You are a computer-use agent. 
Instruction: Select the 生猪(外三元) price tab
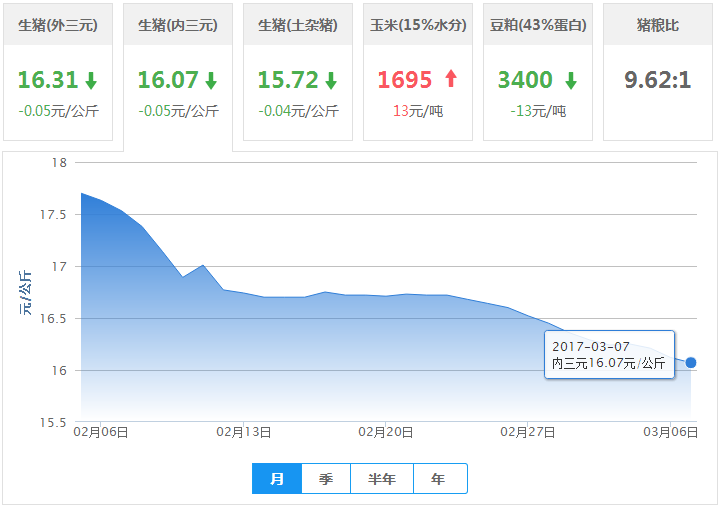[x=57, y=25]
